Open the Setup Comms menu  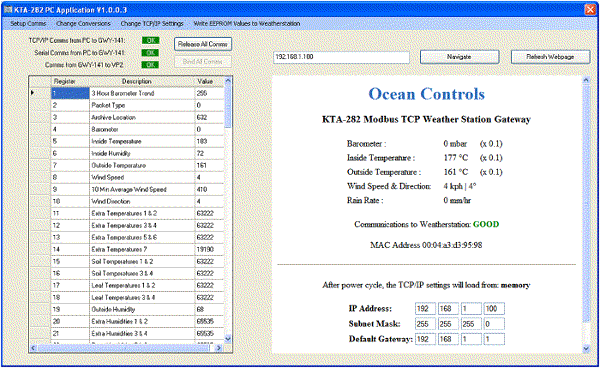coord(28,23)
